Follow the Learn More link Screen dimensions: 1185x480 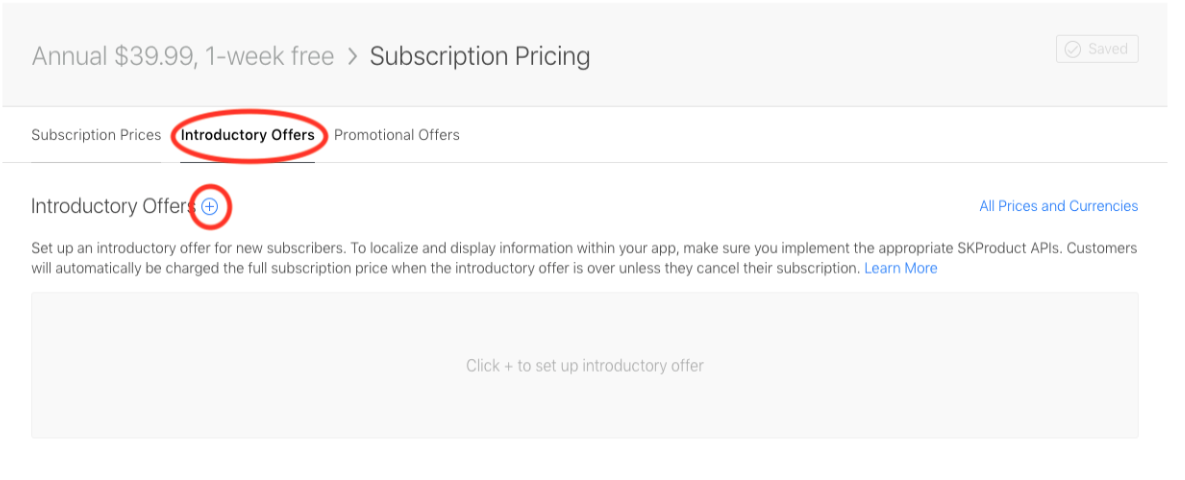[x=900, y=268]
